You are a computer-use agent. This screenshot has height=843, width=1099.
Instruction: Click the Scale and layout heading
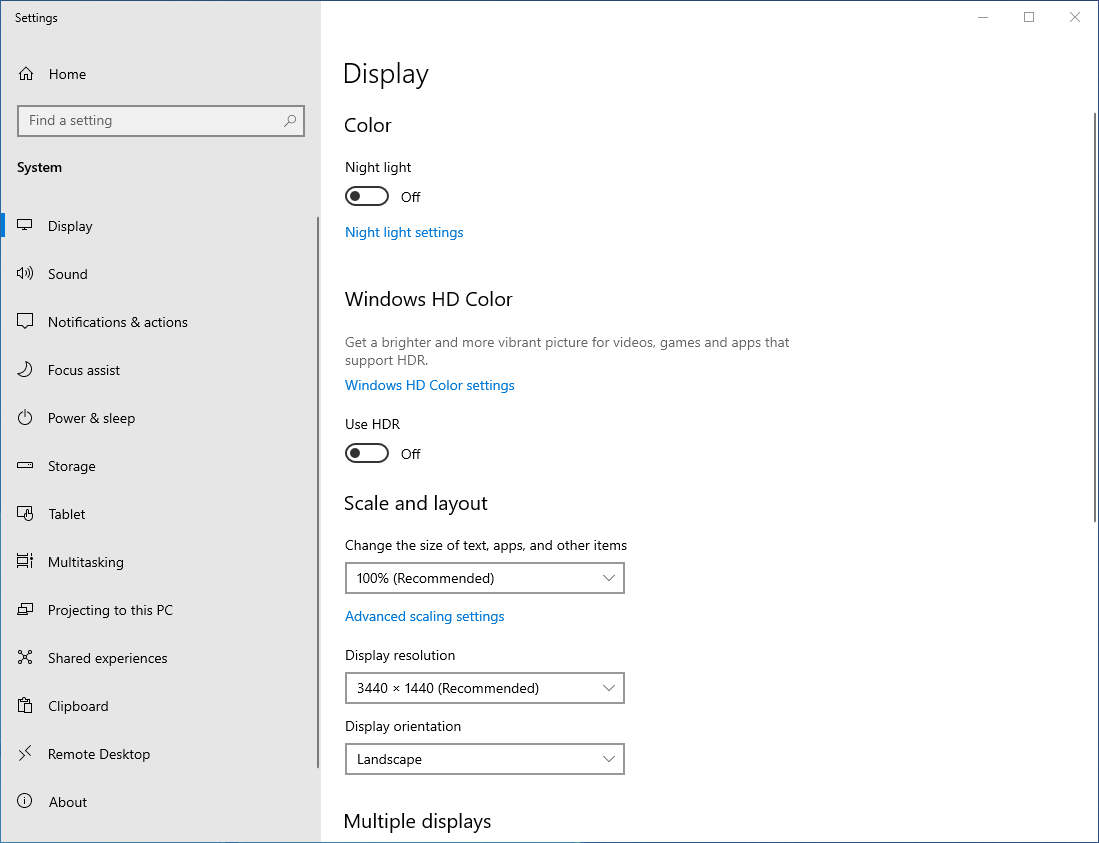coord(416,503)
